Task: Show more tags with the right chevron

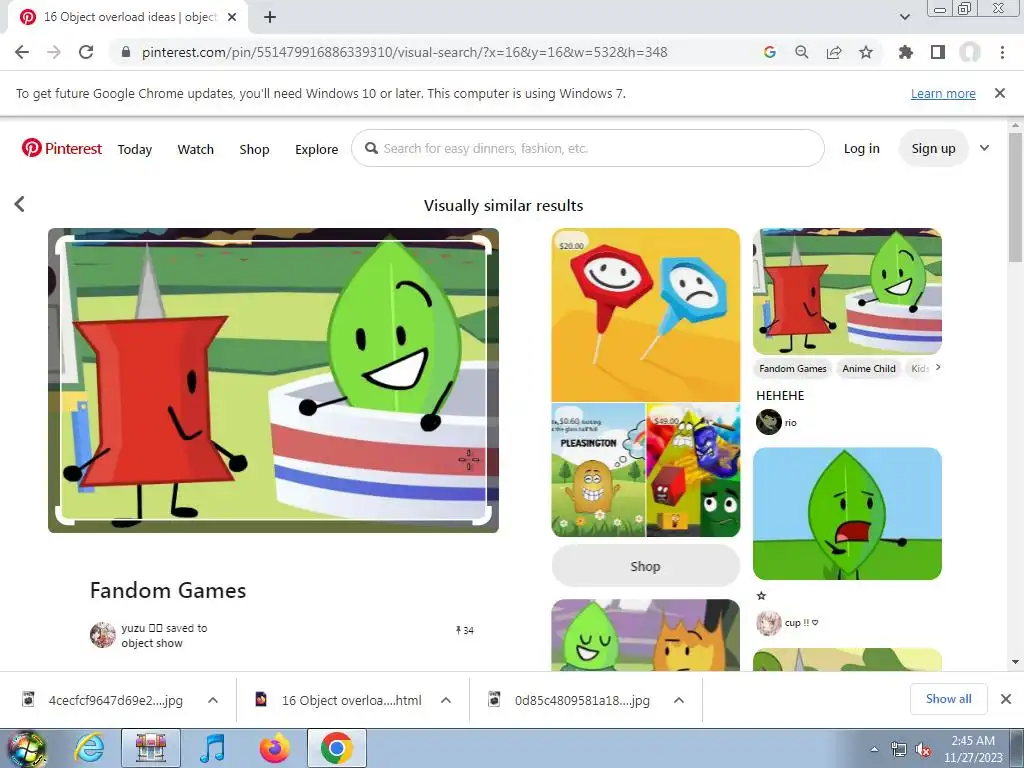Action: pyautogui.click(x=938, y=368)
